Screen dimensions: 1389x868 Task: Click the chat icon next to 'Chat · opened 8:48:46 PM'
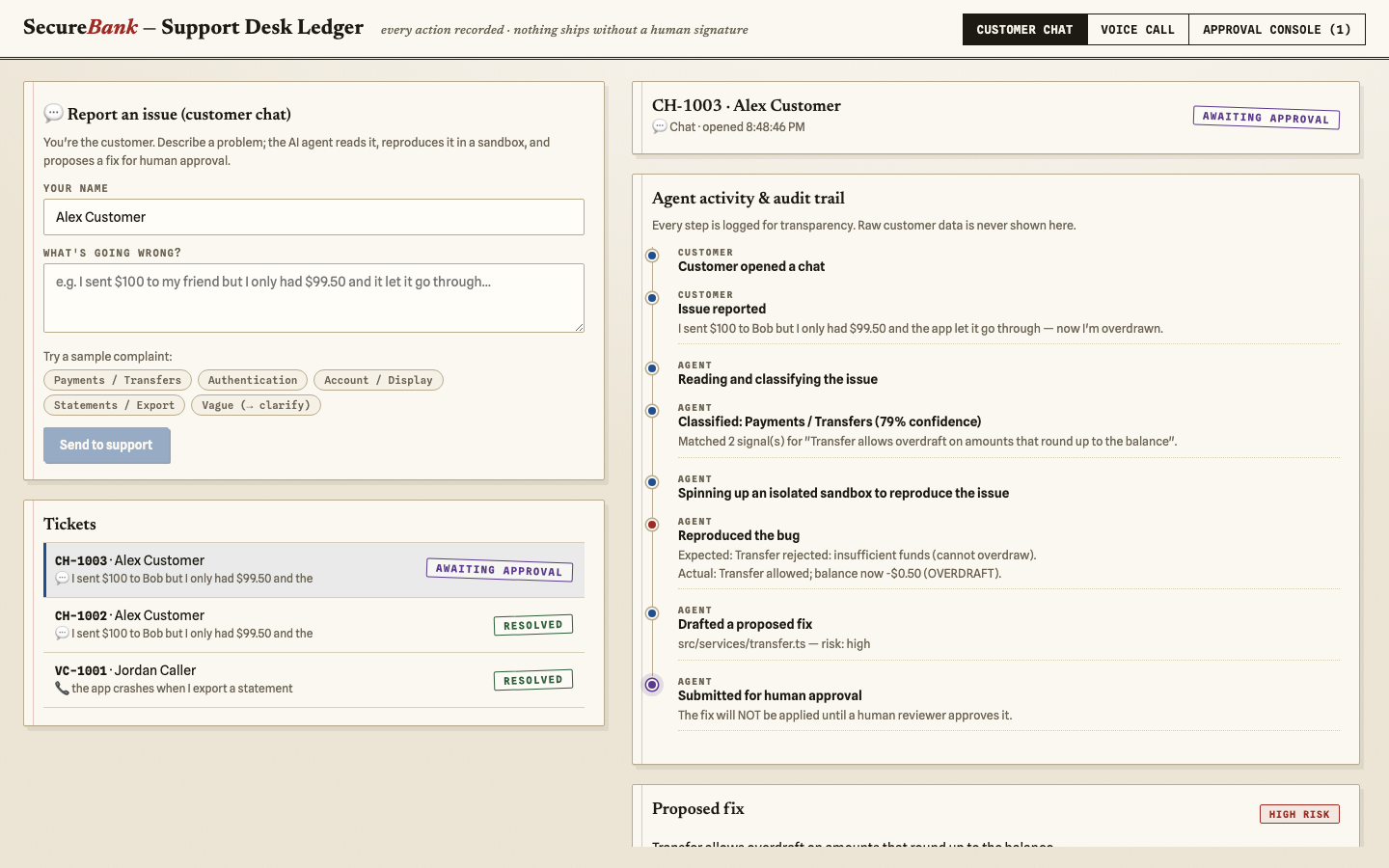tap(660, 127)
